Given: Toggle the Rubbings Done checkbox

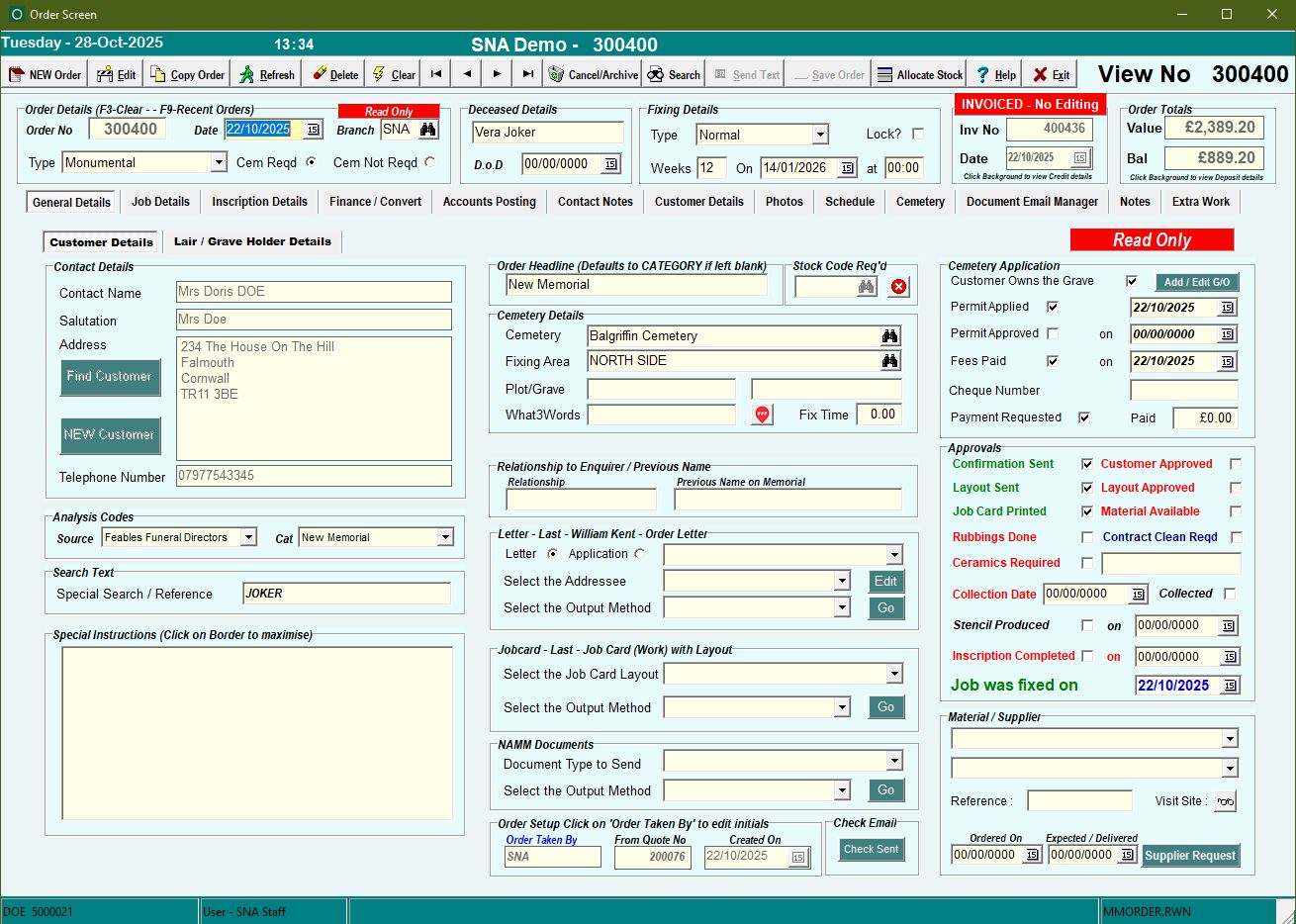Looking at the screenshot, I should pos(1087,537).
